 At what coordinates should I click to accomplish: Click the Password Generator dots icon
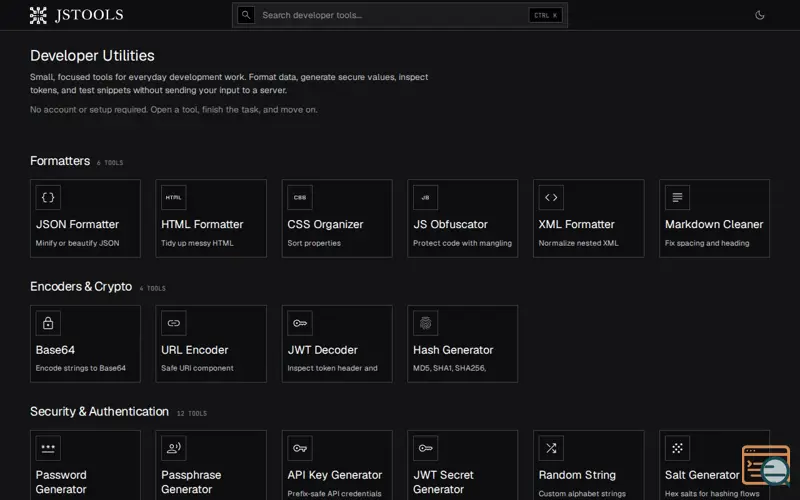pyautogui.click(x=48, y=448)
